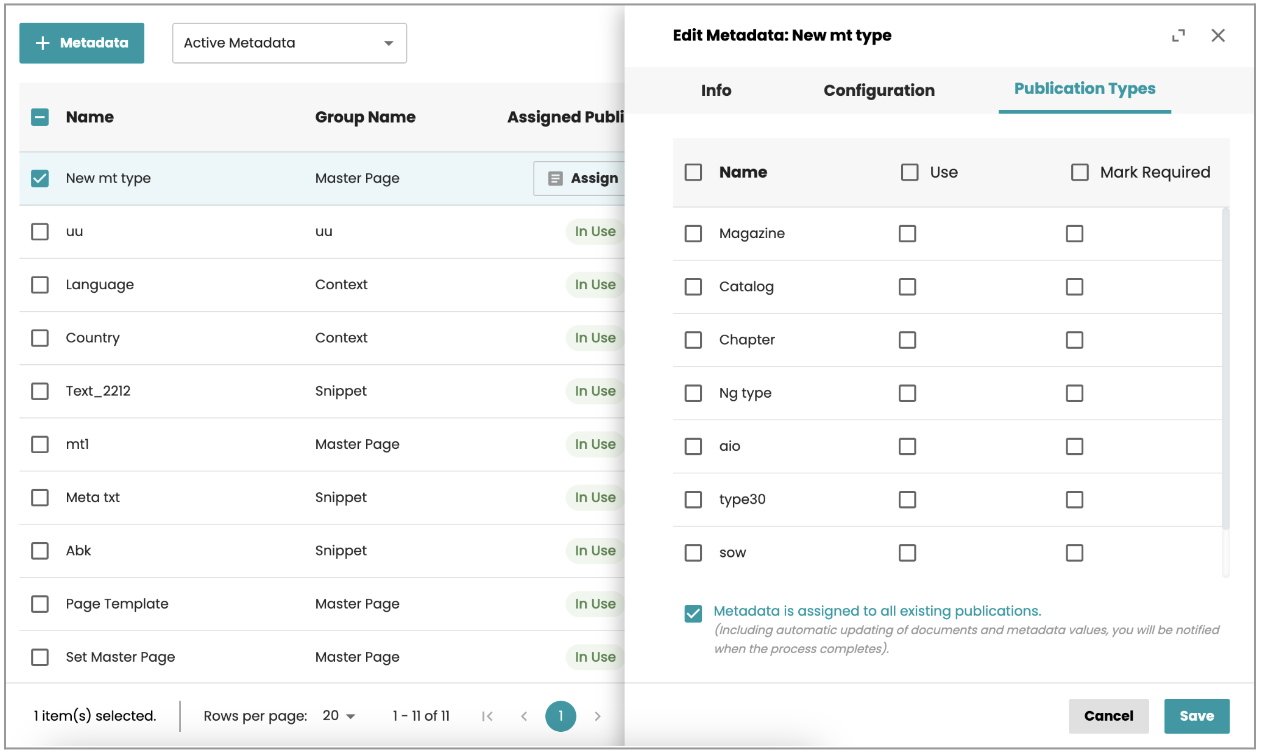Uncheck Metadata is assigned to all publications

(x=693, y=613)
